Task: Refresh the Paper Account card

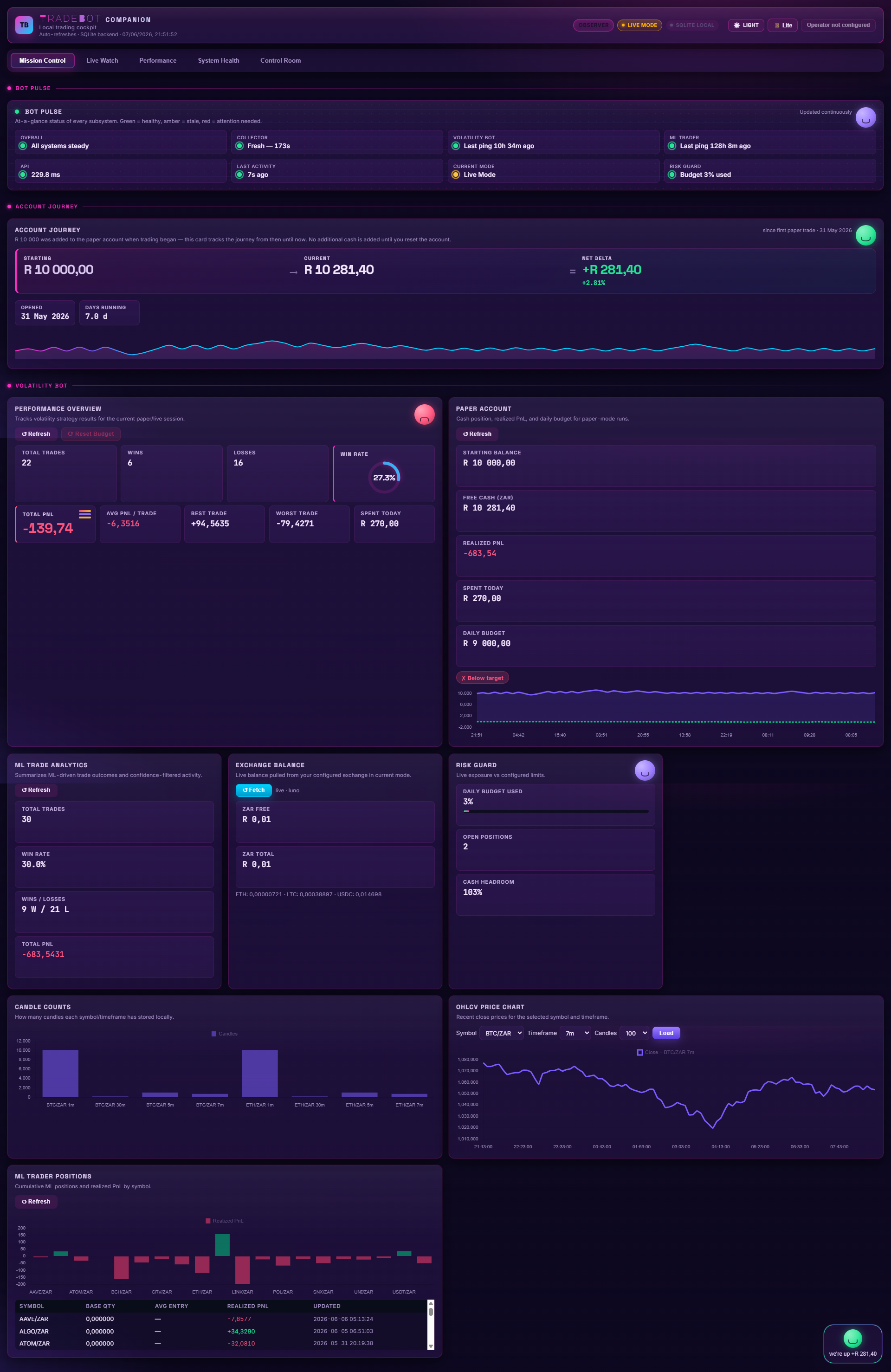Action: pyautogui.click(x=477, y=434)
